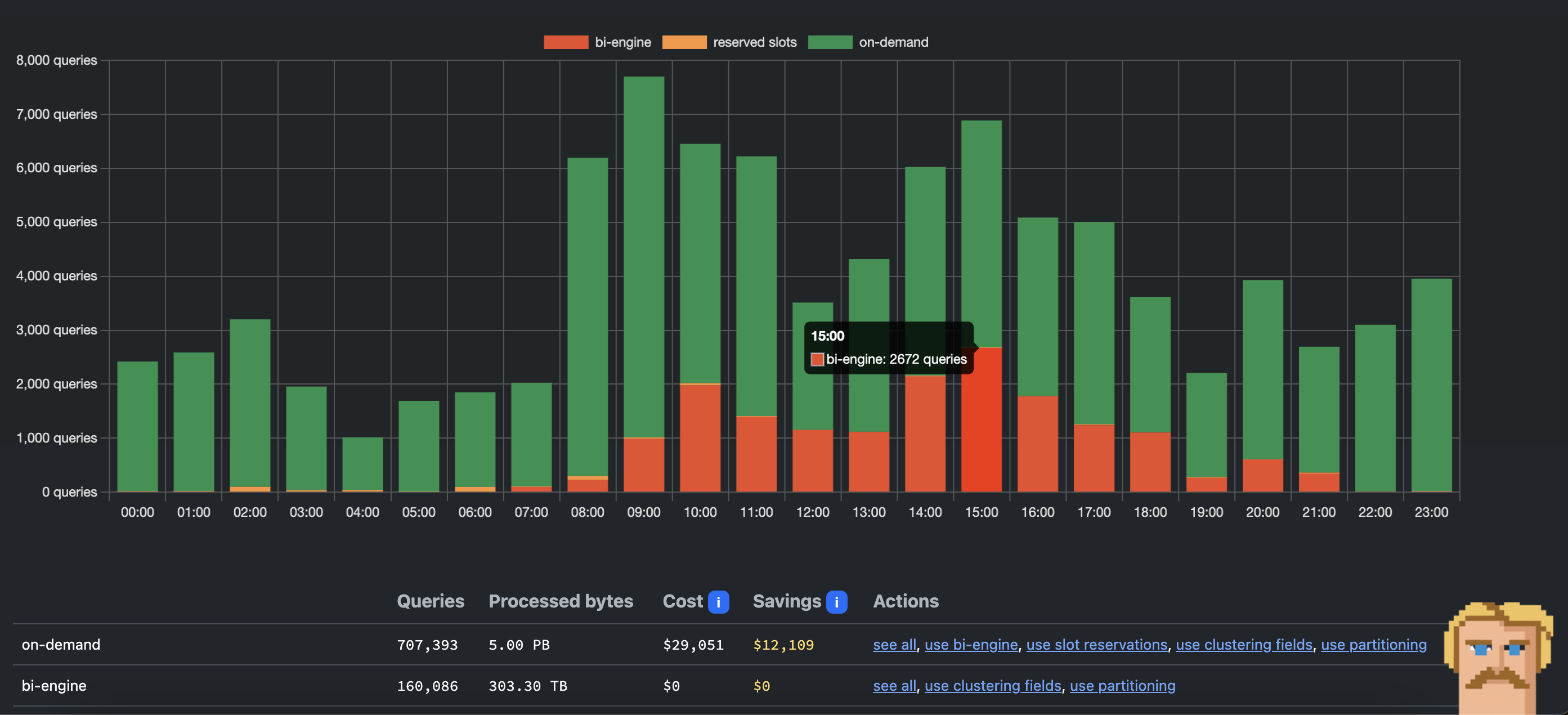The image size is (1568, 715).
Task: Open 'use bi-engine' link in on-demand row
Action: (971, 645)
